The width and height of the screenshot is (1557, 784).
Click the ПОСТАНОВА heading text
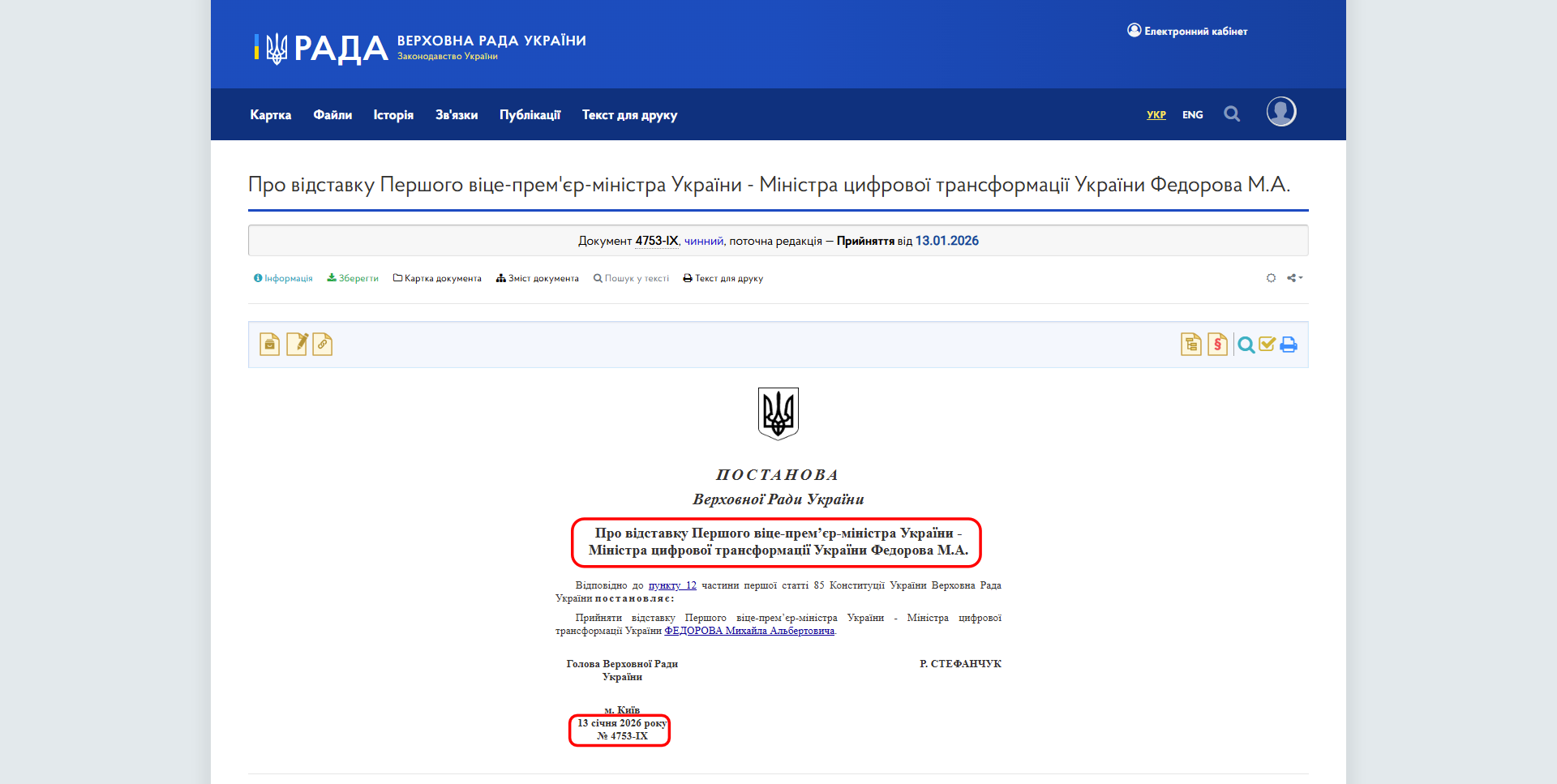pyautogui.click(x=778, y=475)
